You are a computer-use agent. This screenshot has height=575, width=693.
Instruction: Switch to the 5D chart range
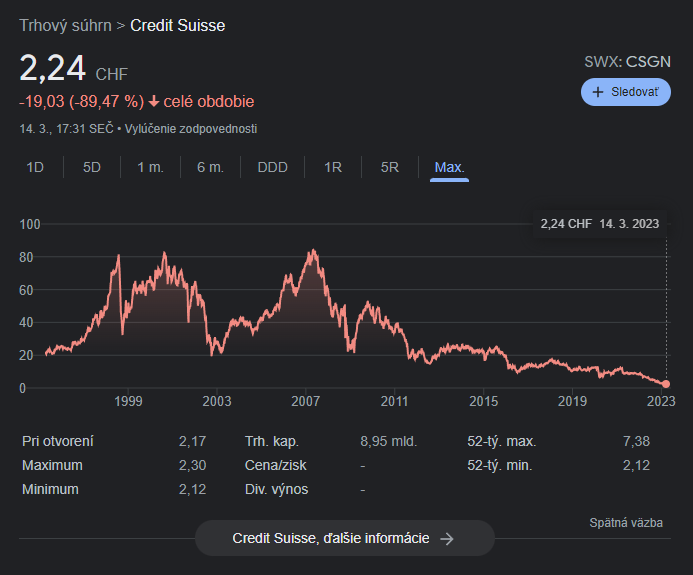click(92, 167)
